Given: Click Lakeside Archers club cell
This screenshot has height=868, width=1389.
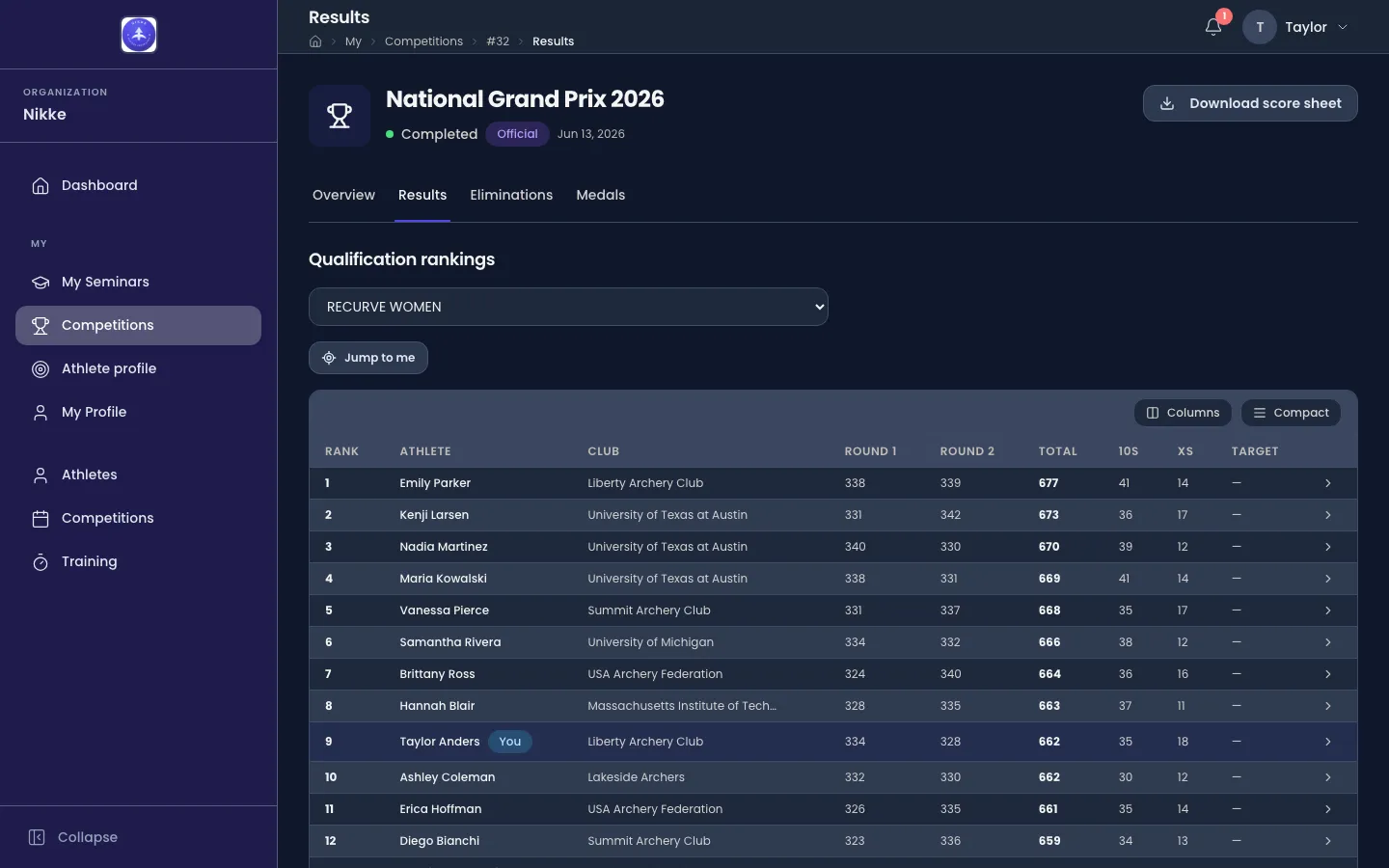Looking at the screenshot, I should [637, 777].
